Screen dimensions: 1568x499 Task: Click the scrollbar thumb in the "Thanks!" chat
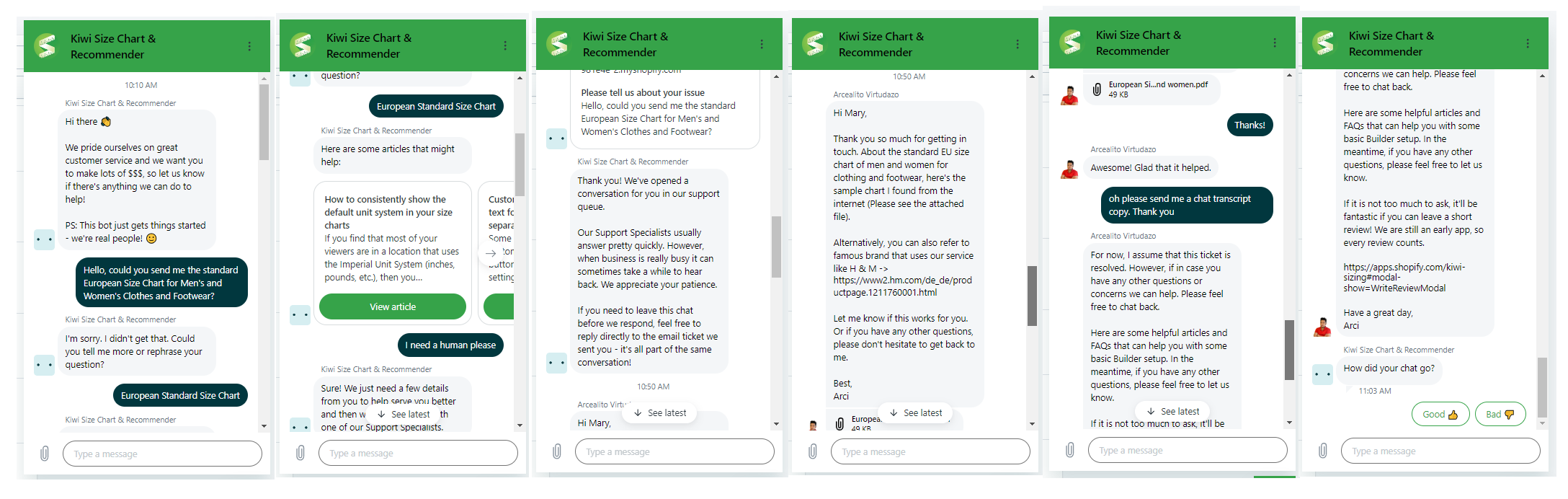tap(1289, 350)
